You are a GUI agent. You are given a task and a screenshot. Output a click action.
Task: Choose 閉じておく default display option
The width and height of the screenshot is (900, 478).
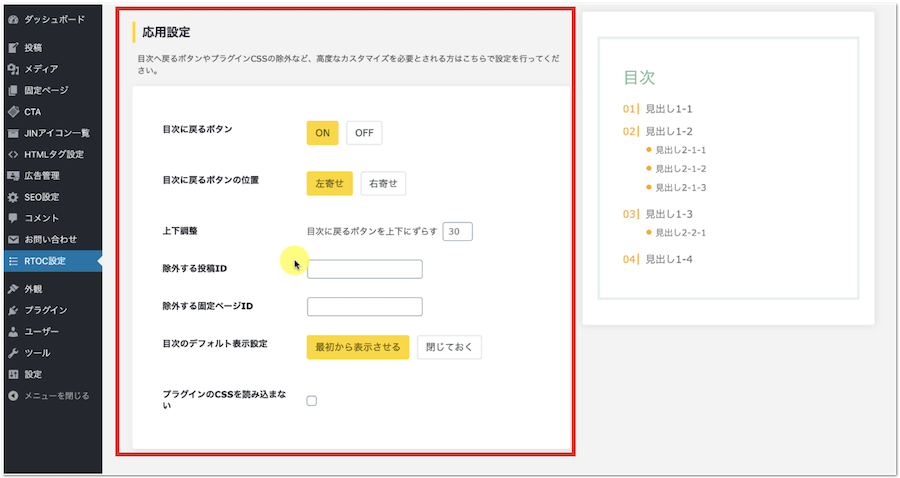tap(449, 347)
